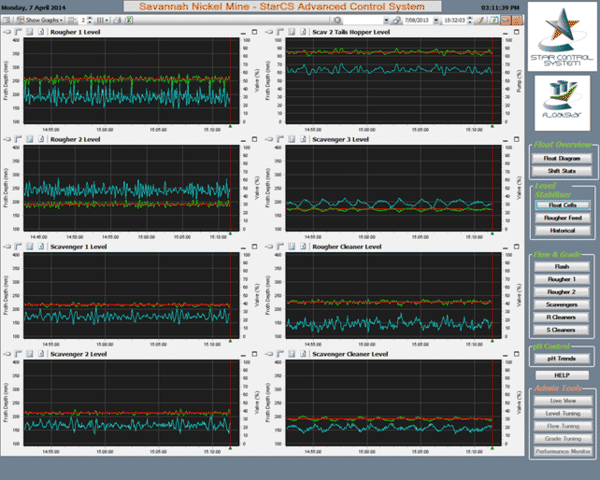Viewport: 600px width, 480px height.
Task: Increment the time value 15:32:03
Action: [470, 18]
